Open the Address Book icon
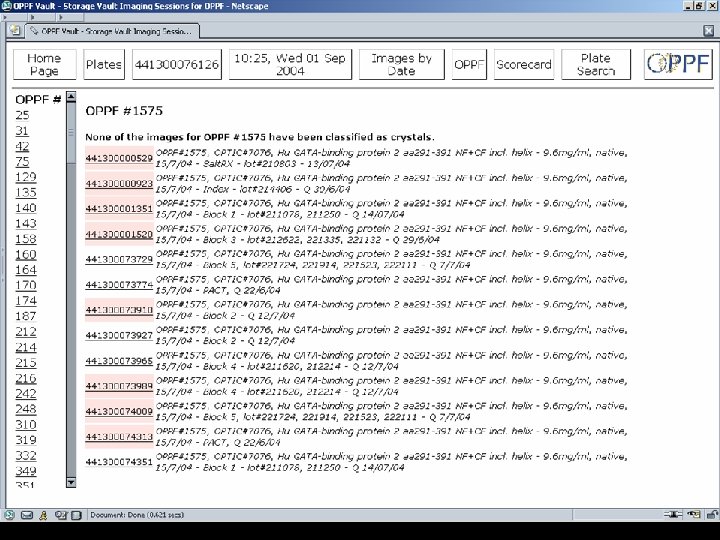 (x=76, y=515)
